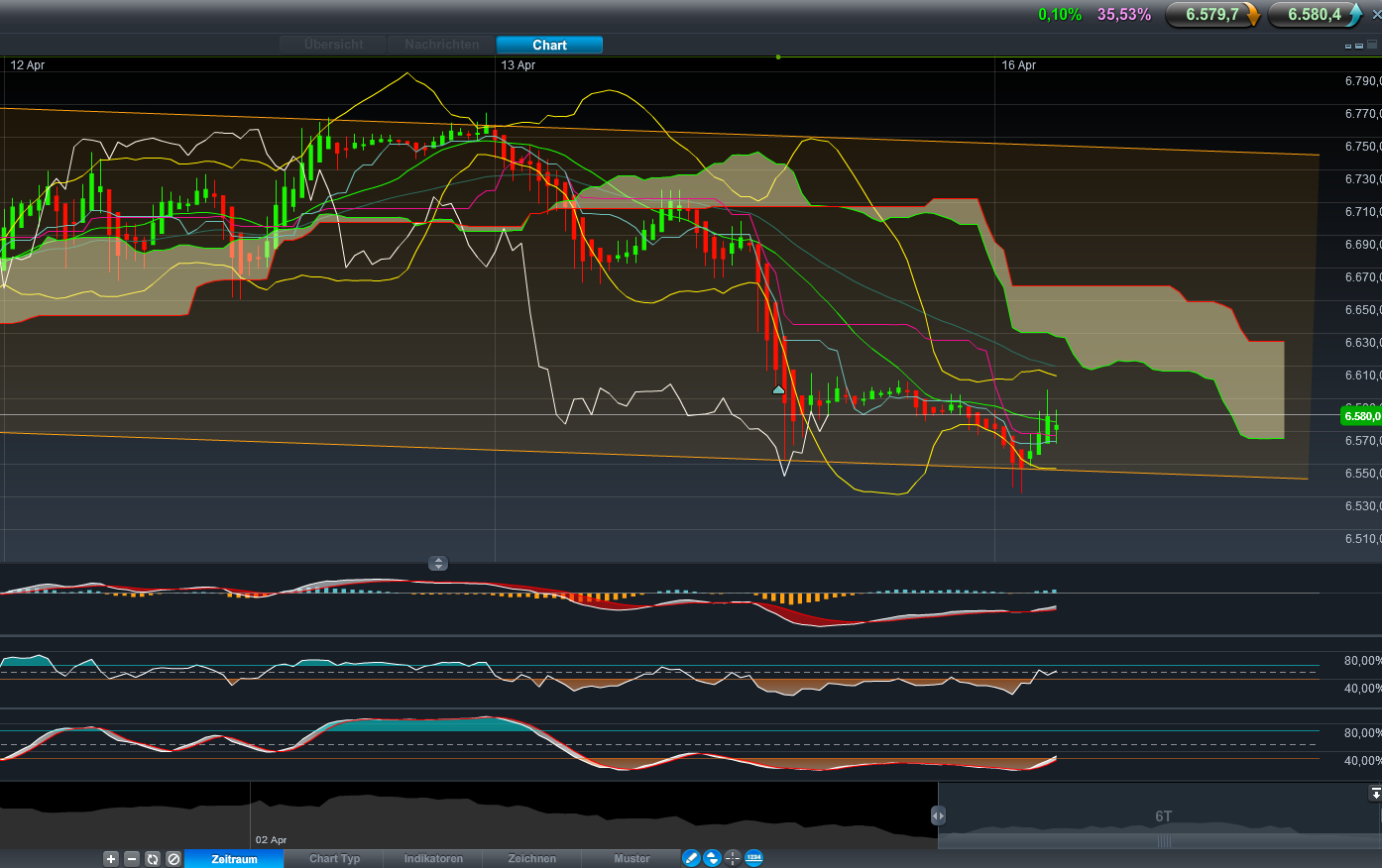Click the blue up-down arrows icon
Viewport: 1382px width, 868px height.
tap(712, 858)
